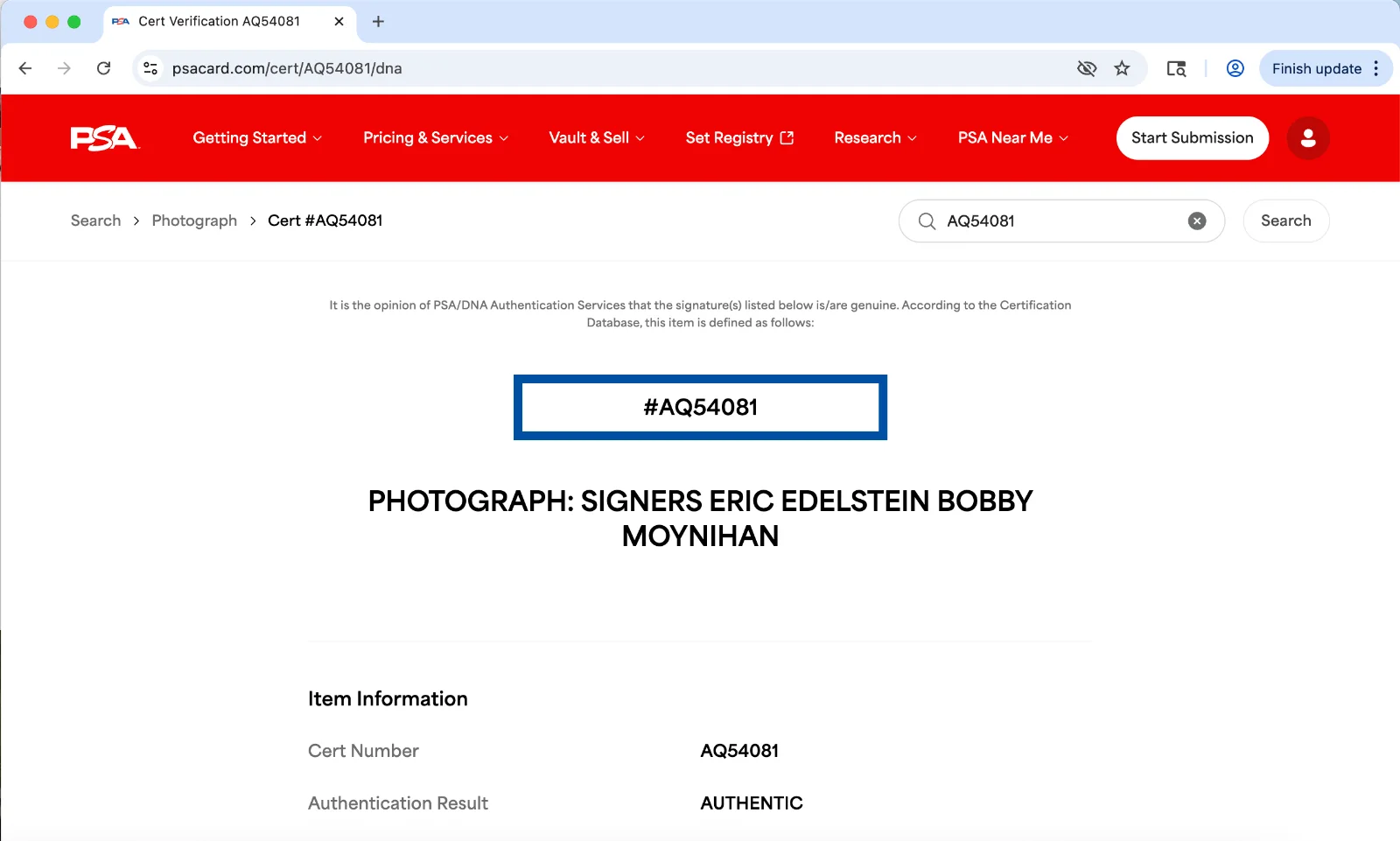
Task: Click the Cert #AQ54081 breadcrumb
Action: [325, 221]
